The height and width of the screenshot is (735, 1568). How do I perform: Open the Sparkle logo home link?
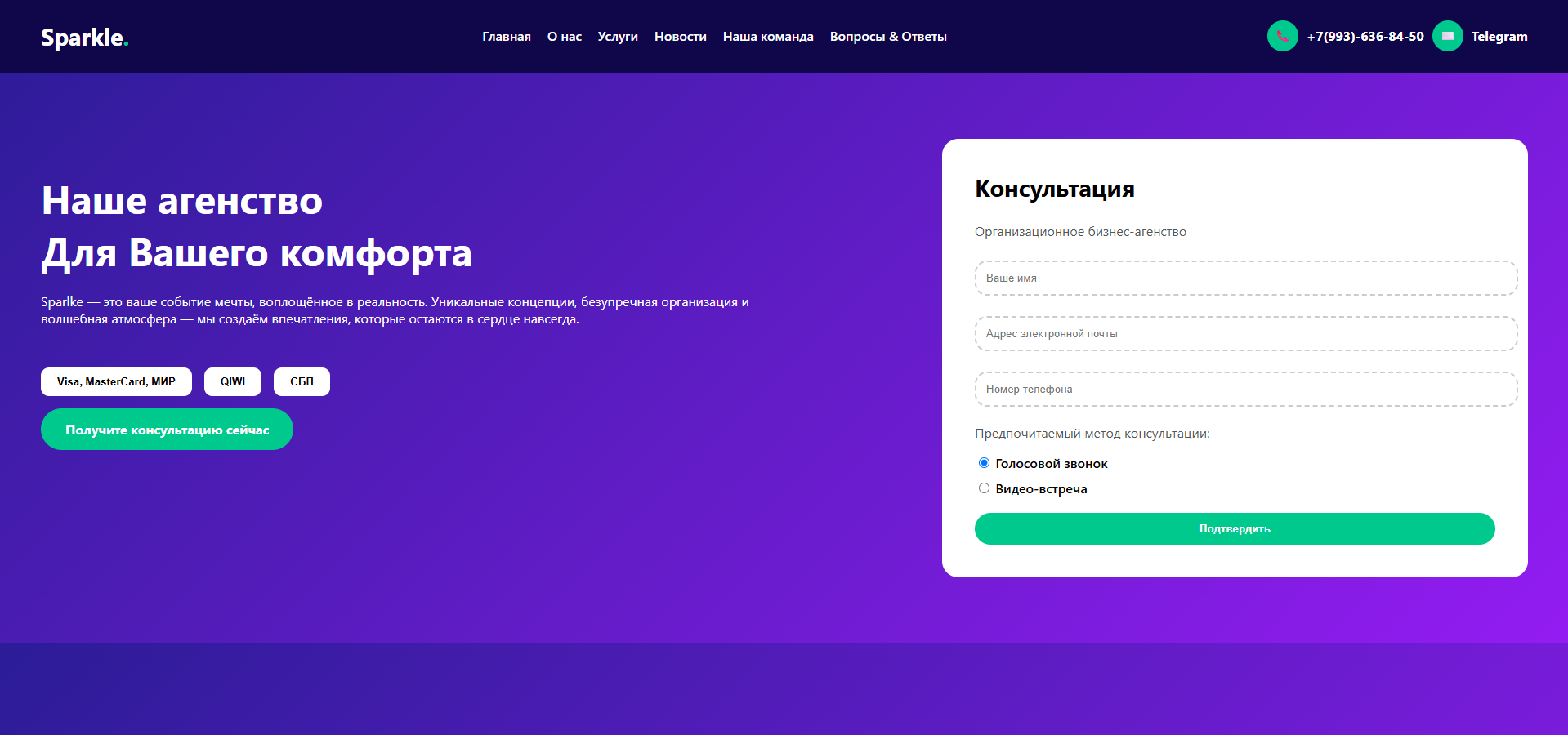85,38
